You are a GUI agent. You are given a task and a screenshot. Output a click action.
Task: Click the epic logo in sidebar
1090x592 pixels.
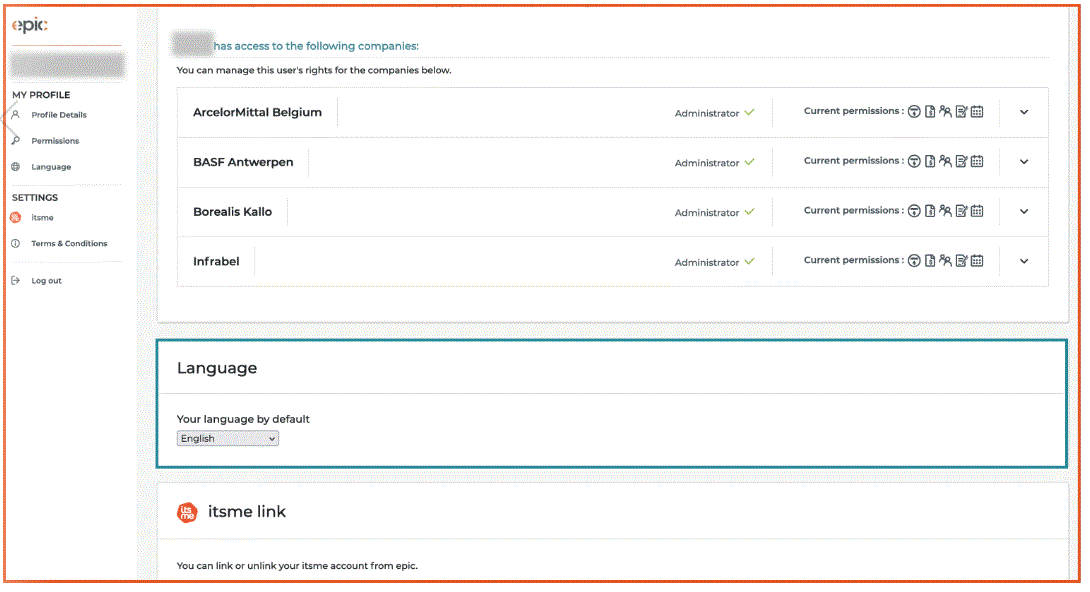29,26
